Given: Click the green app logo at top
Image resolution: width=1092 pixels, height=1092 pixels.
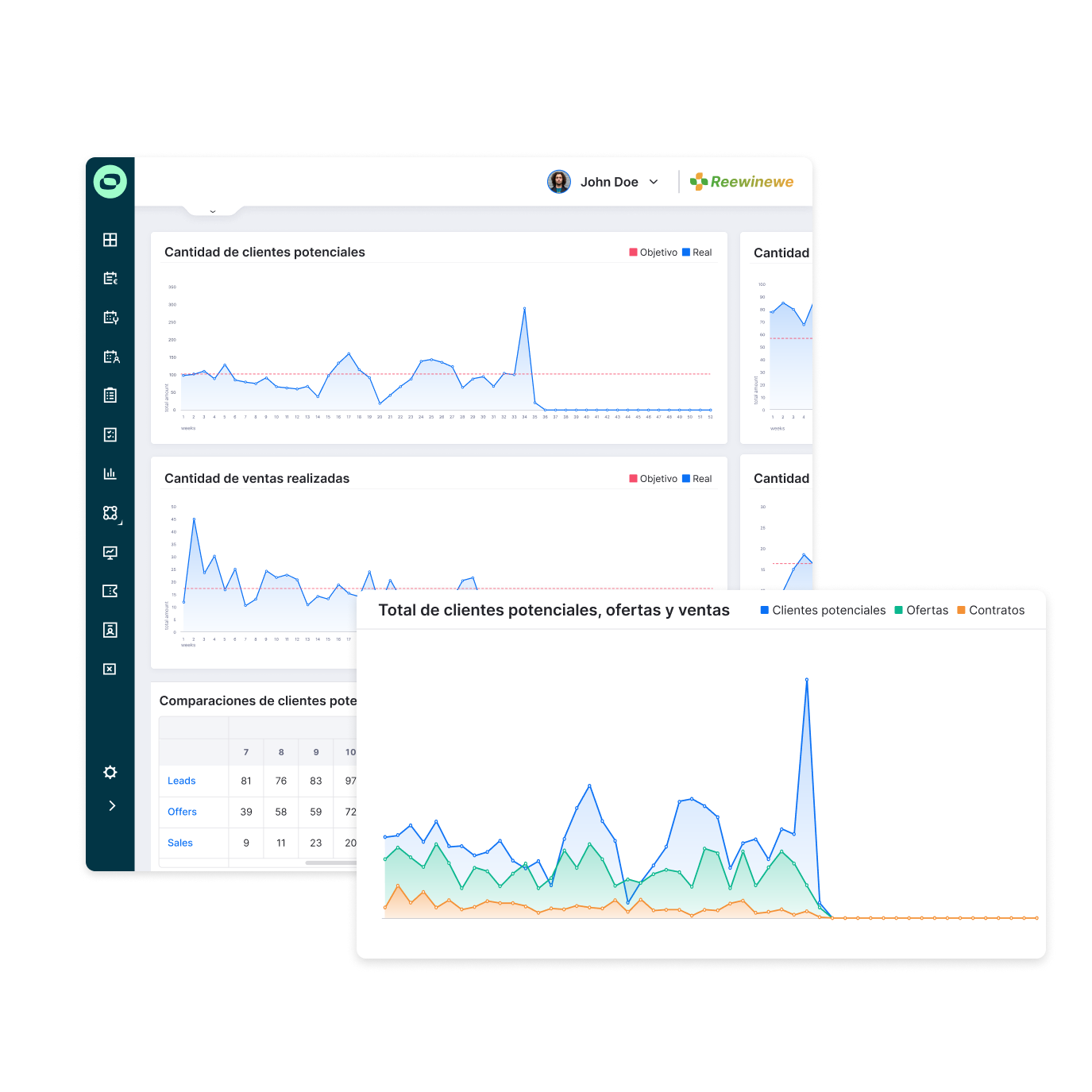Looking at the screenshot, I should tap(110, 182).
